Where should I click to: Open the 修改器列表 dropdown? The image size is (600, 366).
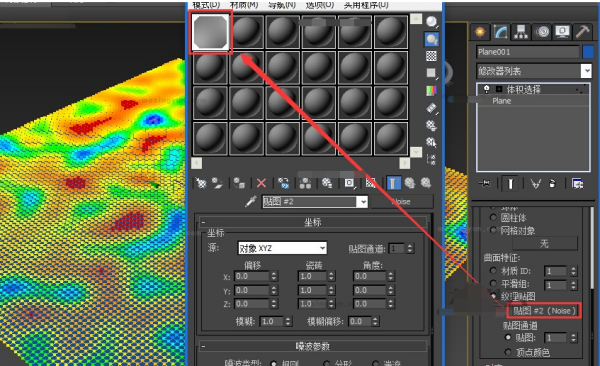pos(586,71)
